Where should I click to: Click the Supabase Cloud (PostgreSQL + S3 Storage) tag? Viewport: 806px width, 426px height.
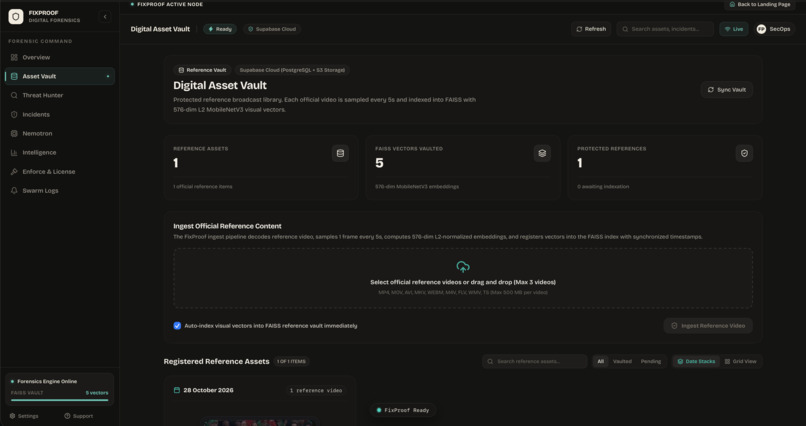(292, 70)
